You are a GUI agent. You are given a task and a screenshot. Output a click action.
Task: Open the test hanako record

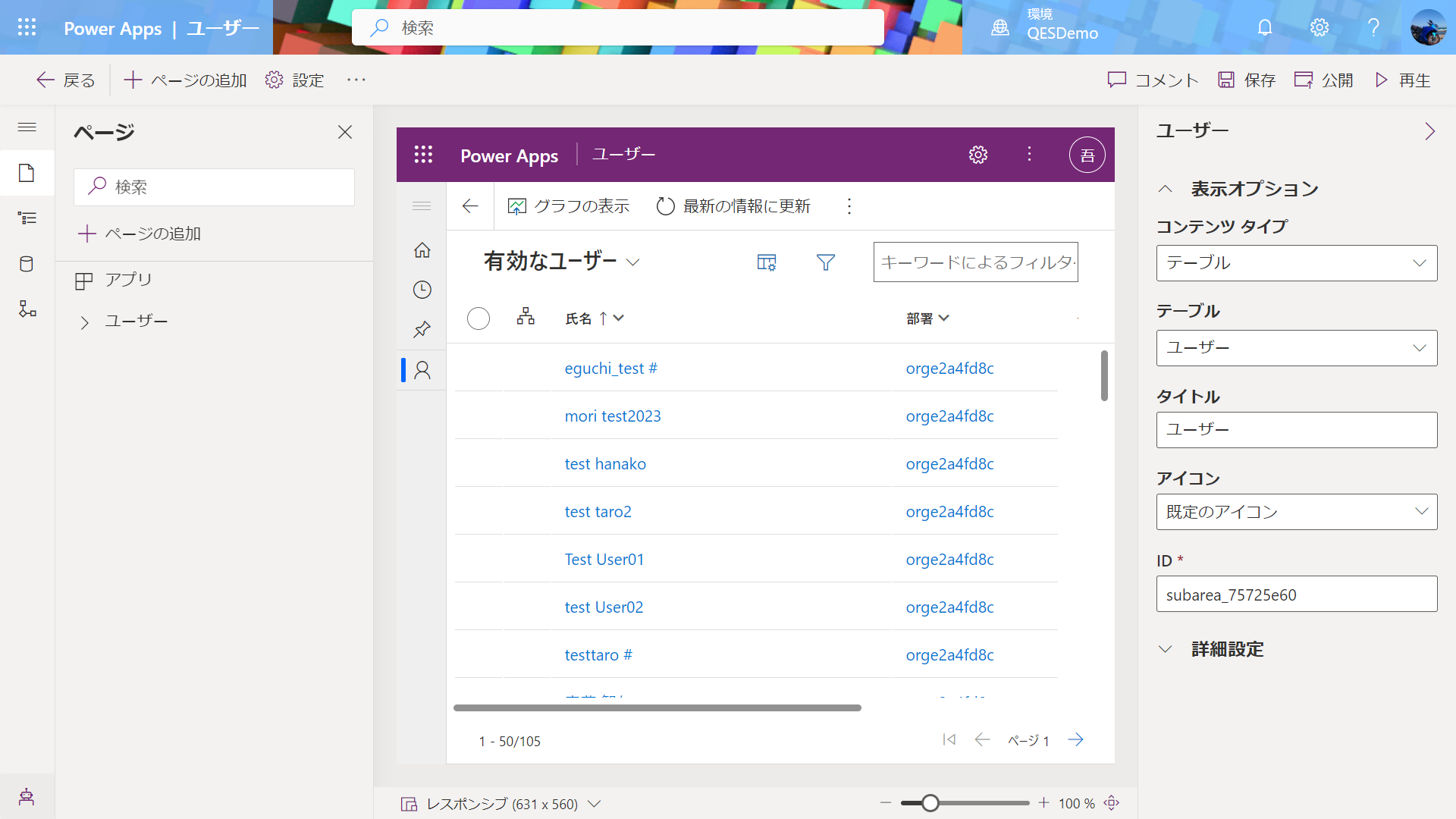point(605,464)
